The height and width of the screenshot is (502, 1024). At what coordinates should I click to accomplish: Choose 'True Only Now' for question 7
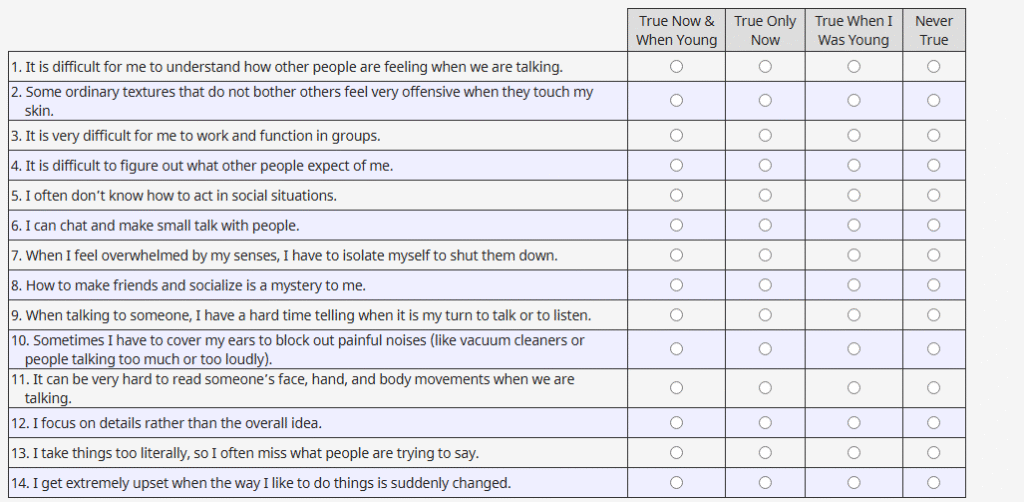tap(765, 255)
